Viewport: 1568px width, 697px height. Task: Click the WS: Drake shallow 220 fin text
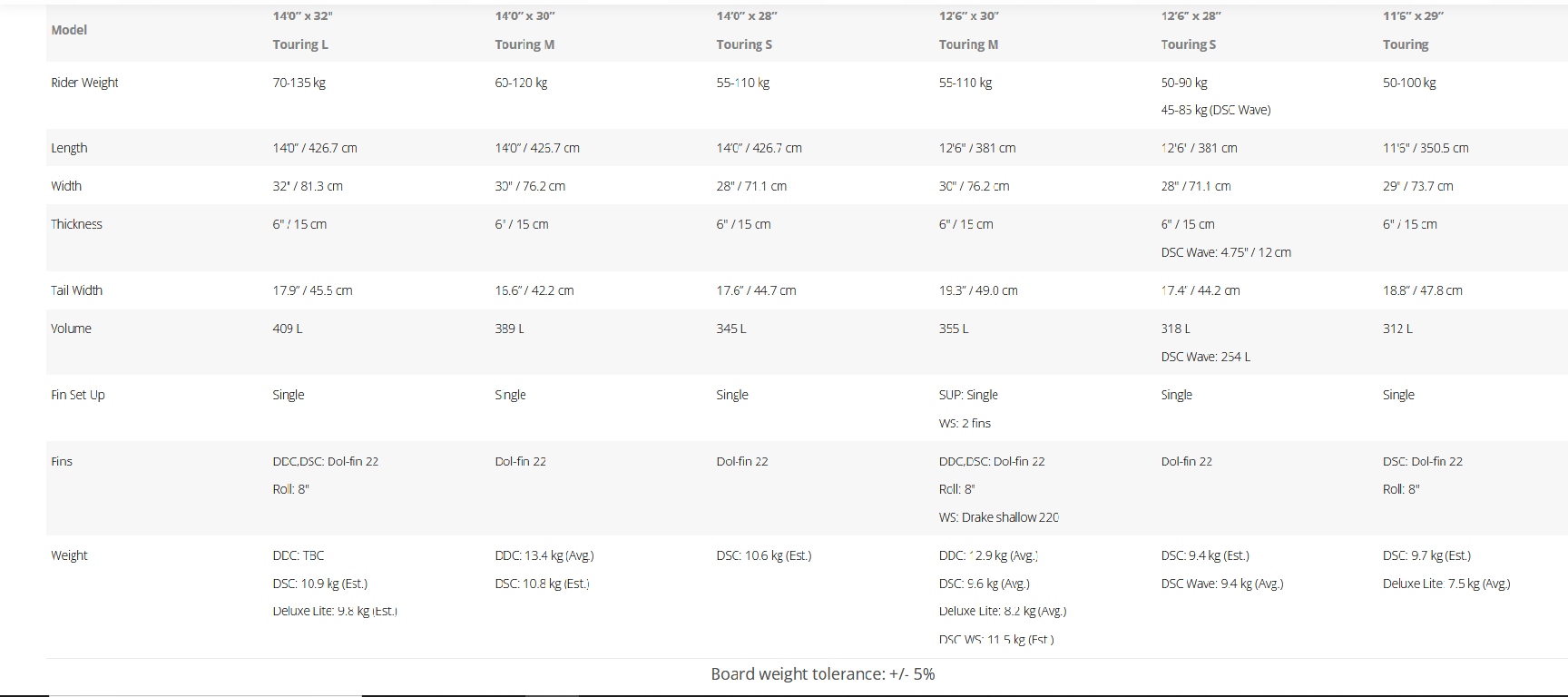pos(998,517)
